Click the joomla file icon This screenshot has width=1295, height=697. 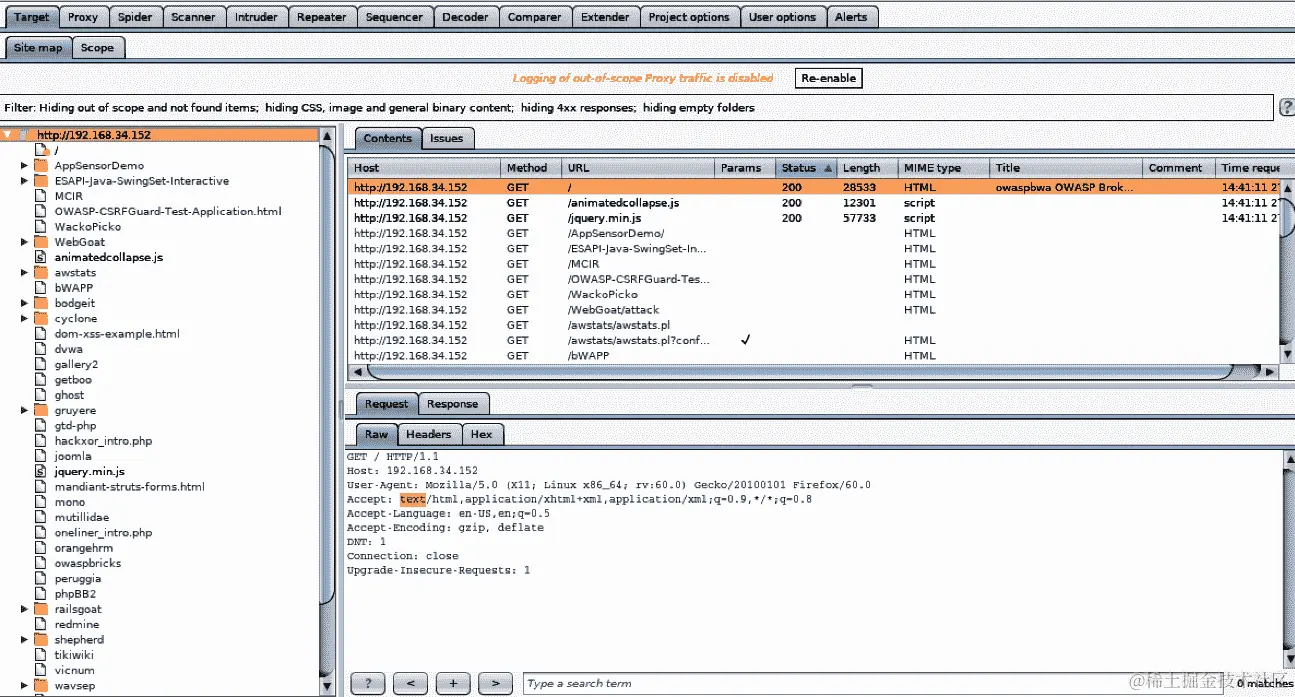pyautogui.click(x=41, y=456)
